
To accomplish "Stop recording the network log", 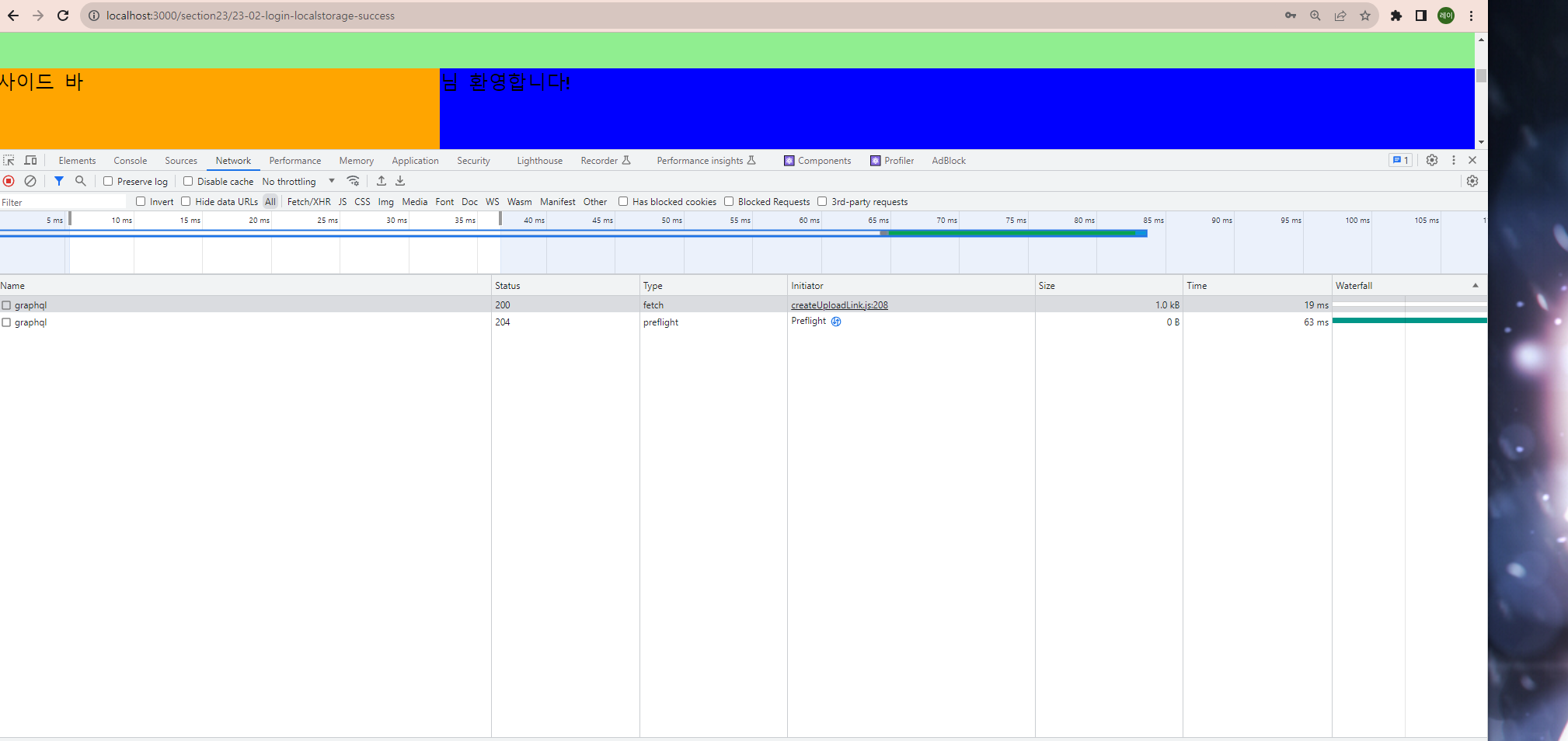I will (9, 181).
